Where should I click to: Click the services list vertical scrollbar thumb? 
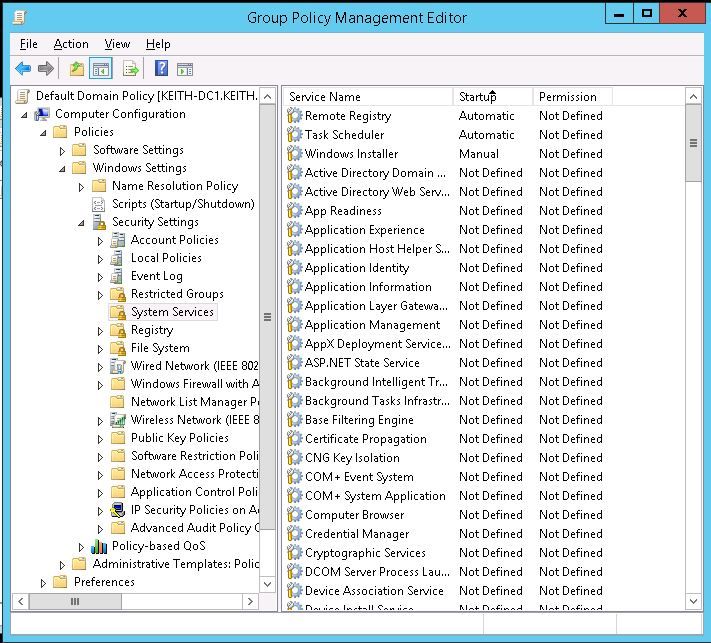(x=693, y=143)
